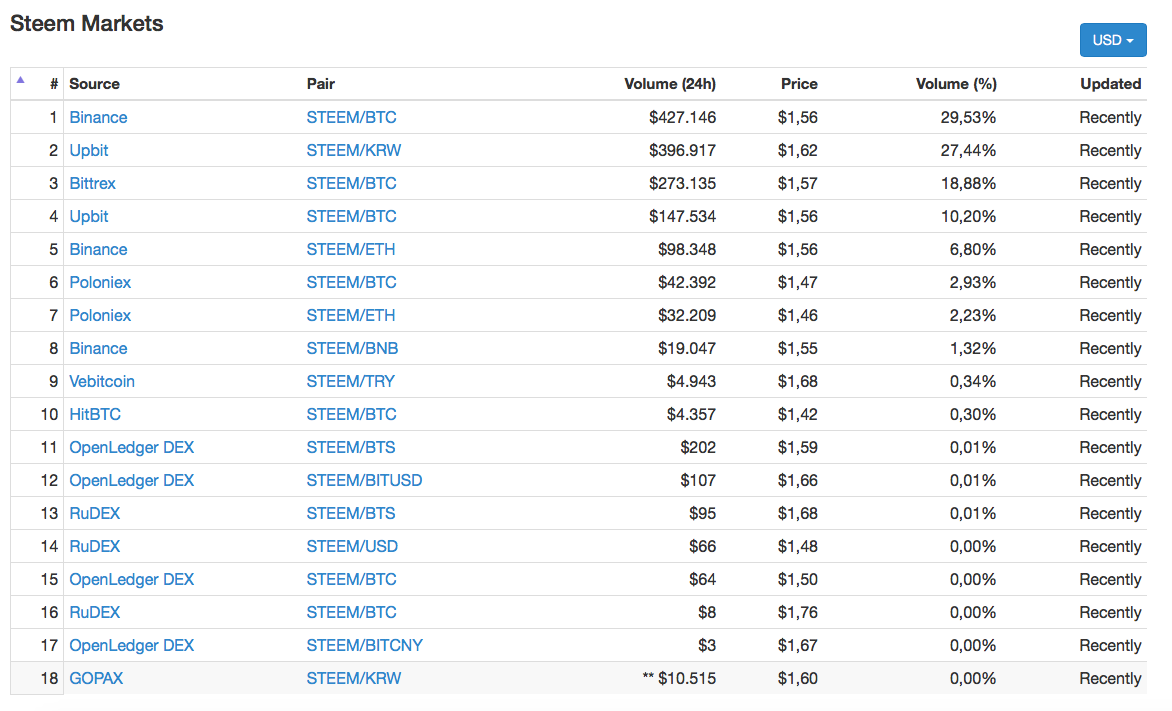Sort table by Pair column header
The width and height of the screenshot is (1172, 711).
pyautogui.click(x=321, y=84)
